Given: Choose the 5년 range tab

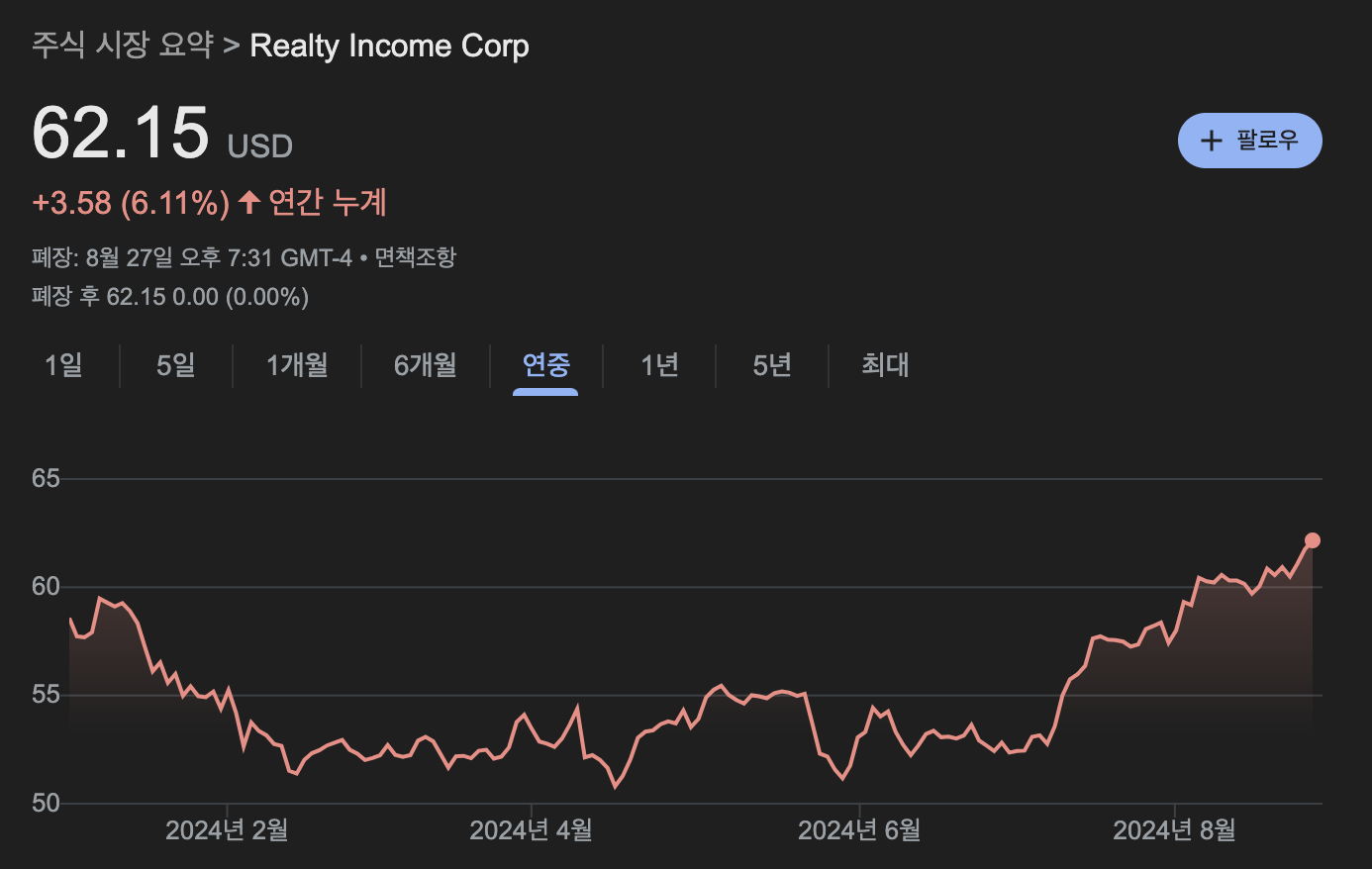Looking at the screenshot, I should point(772,365).
